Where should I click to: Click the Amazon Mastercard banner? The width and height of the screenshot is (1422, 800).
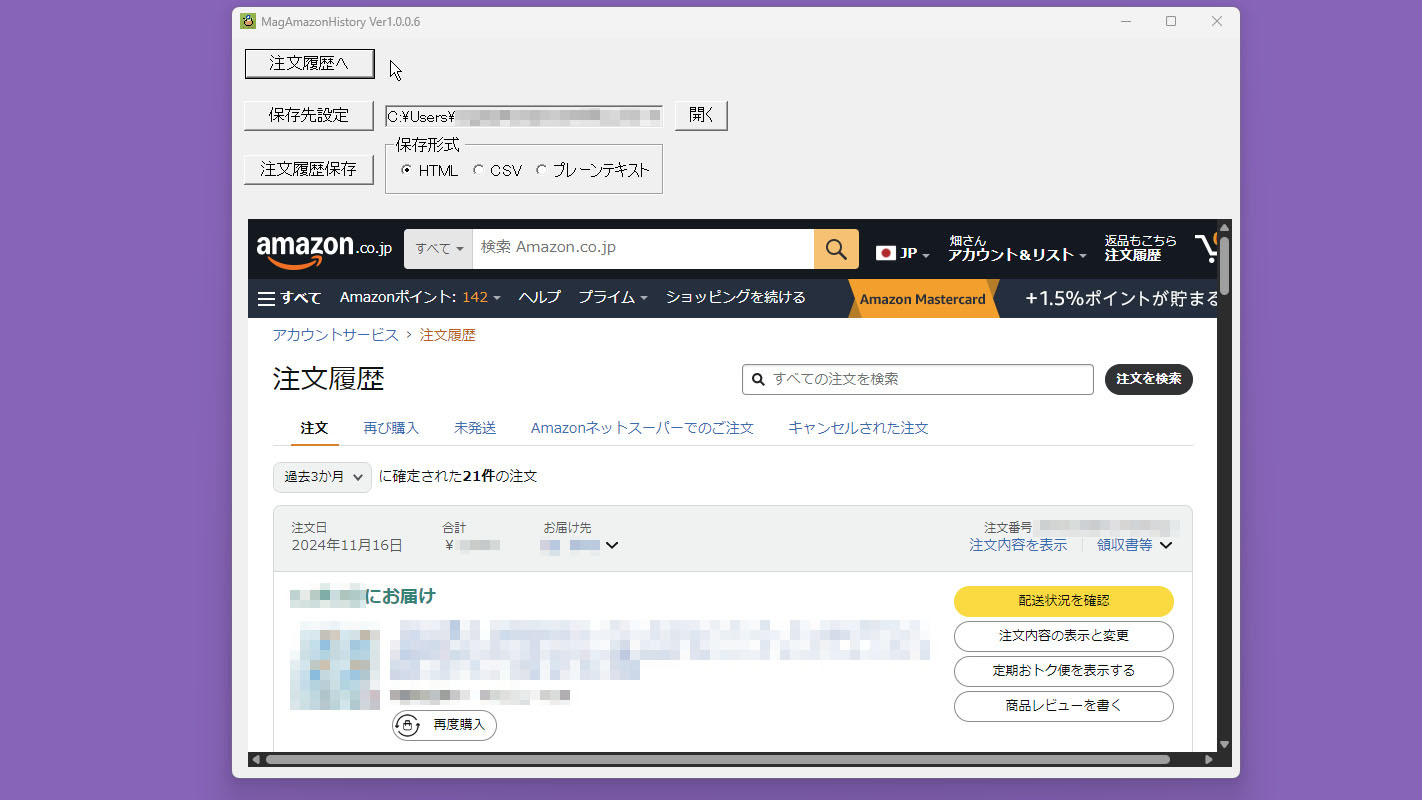click(922, 299)
